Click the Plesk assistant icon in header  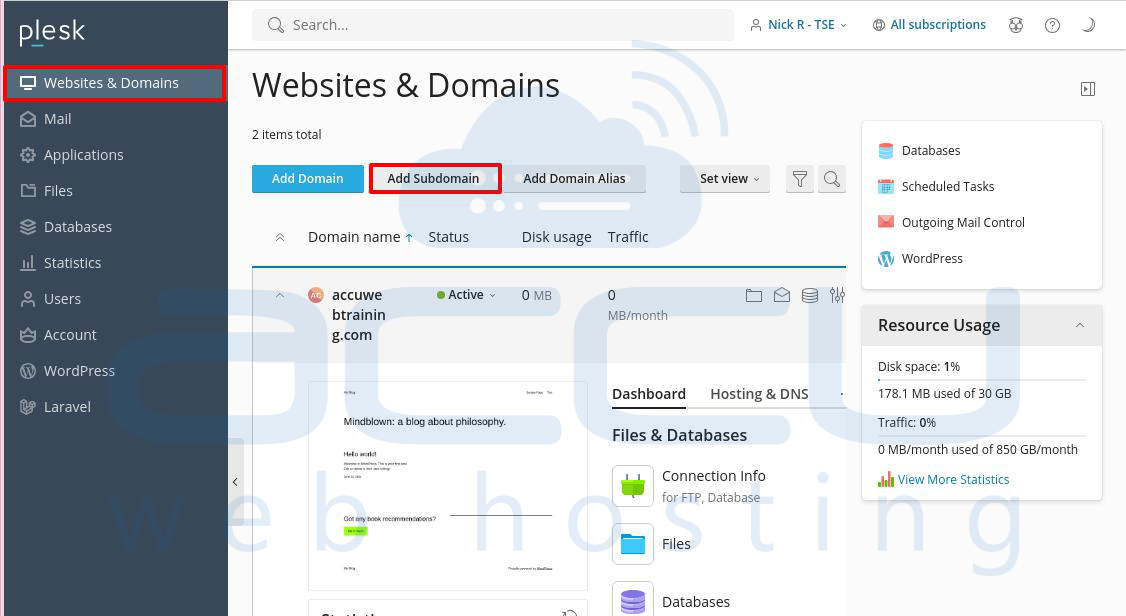(1015, 25)
